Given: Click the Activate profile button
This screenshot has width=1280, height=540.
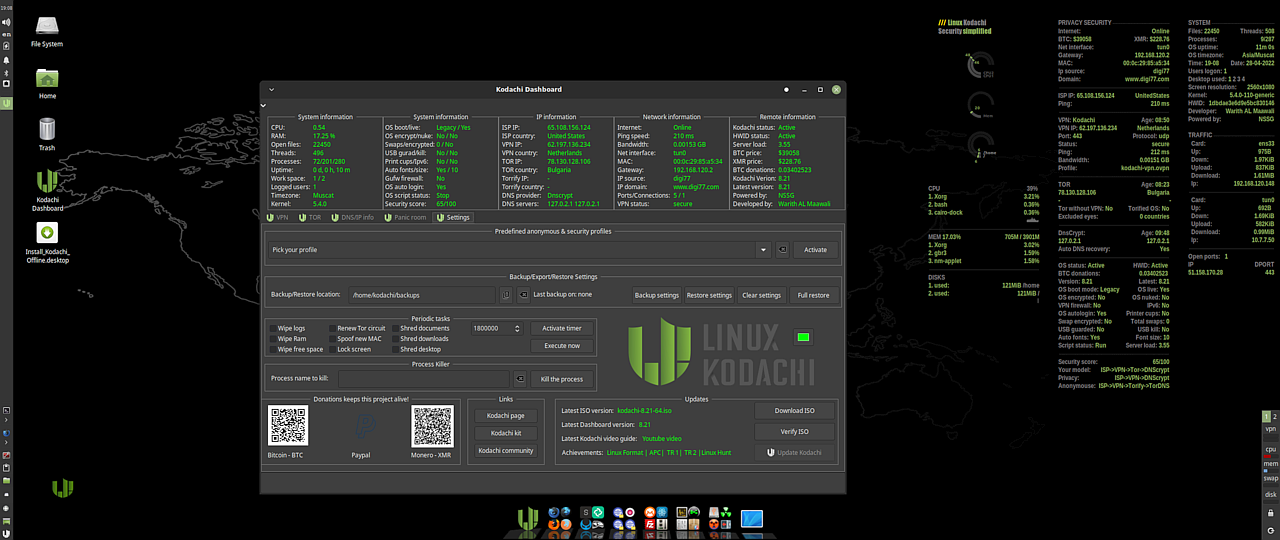Looking at the screenshot, I should click(x=816, y=250).
